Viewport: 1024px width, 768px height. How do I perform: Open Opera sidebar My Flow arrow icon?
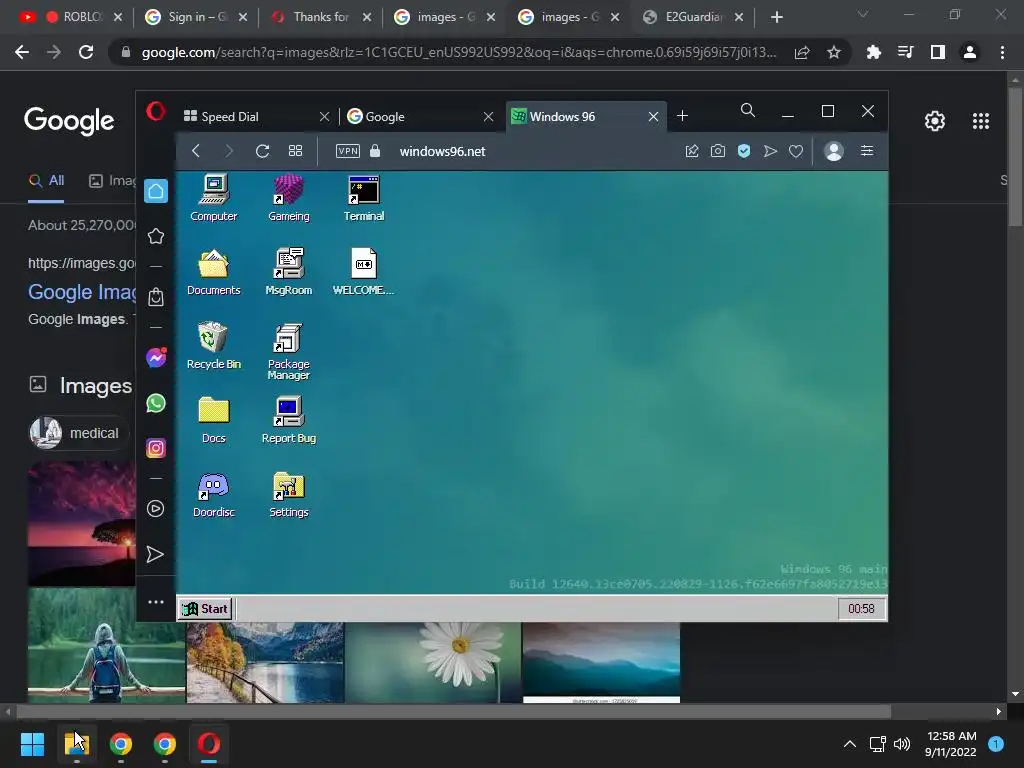point(155,554)
